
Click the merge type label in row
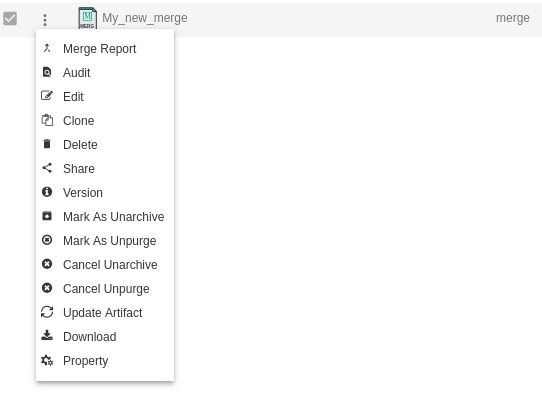(513, 18)
